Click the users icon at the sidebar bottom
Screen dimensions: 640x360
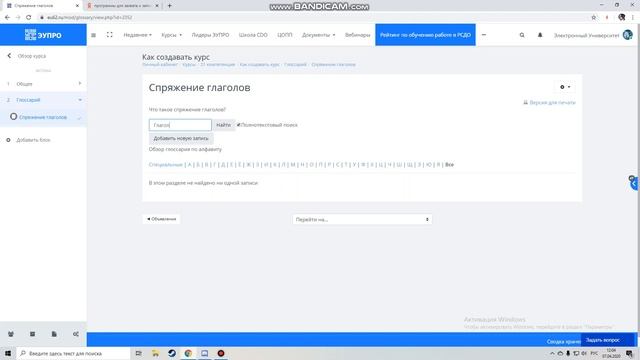11,334
